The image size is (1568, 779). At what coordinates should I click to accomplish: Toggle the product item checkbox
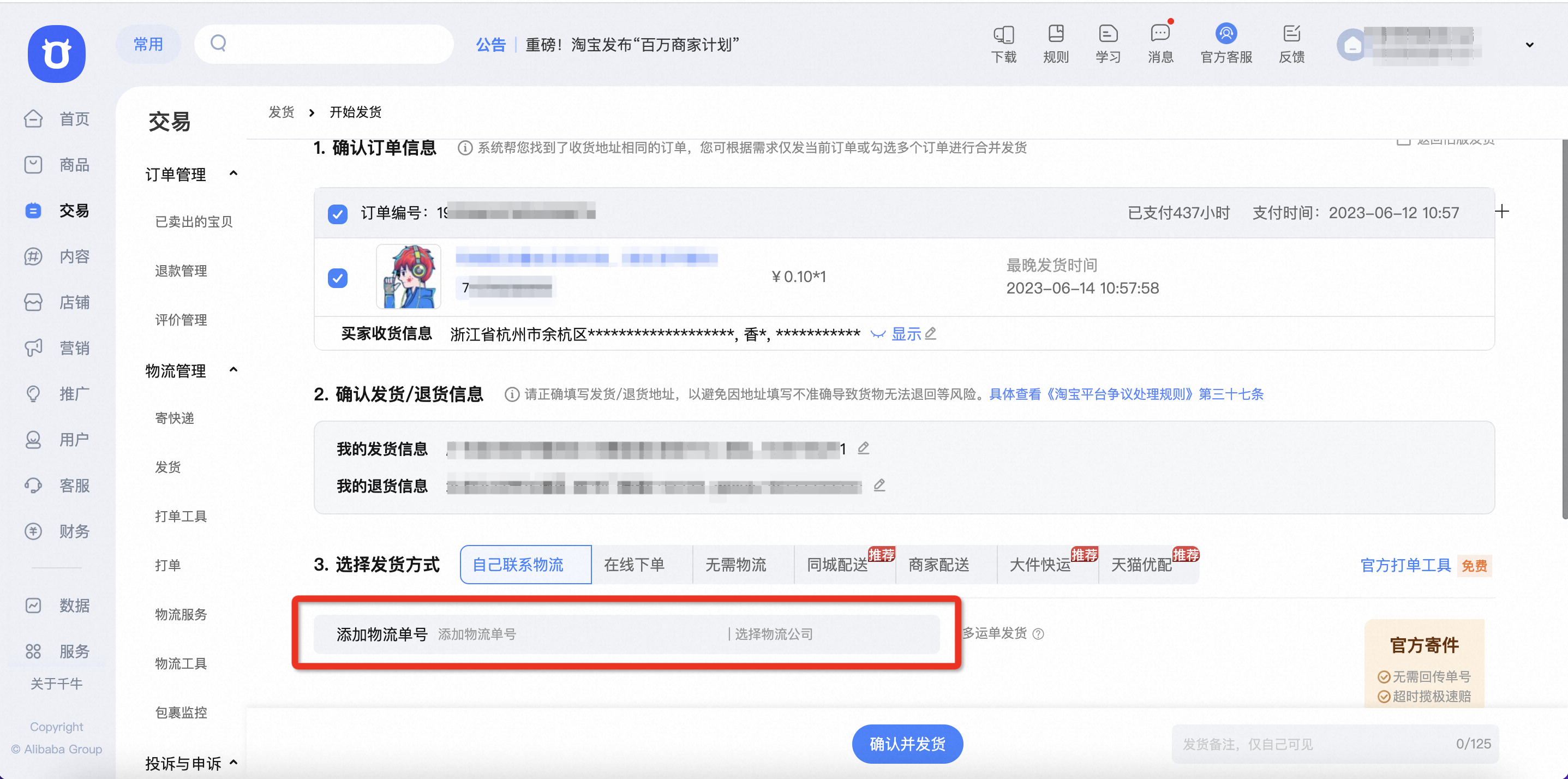pyautogui.click(x=338, y=278)
